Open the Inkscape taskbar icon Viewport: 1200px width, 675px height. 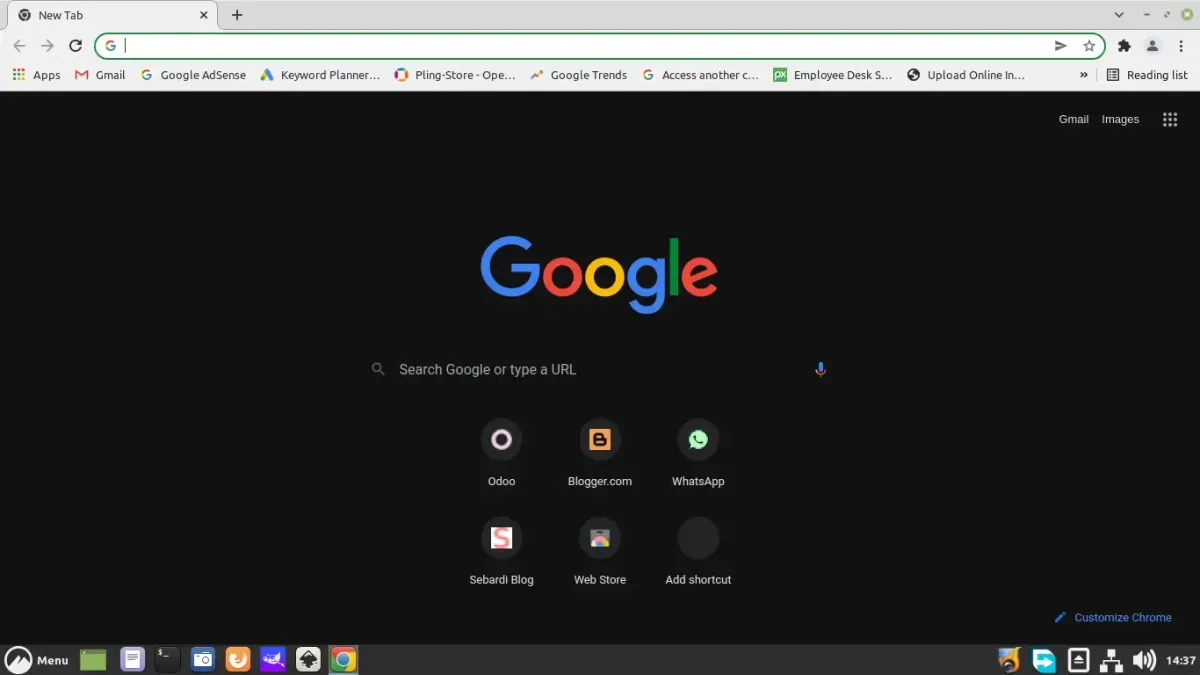309,660
